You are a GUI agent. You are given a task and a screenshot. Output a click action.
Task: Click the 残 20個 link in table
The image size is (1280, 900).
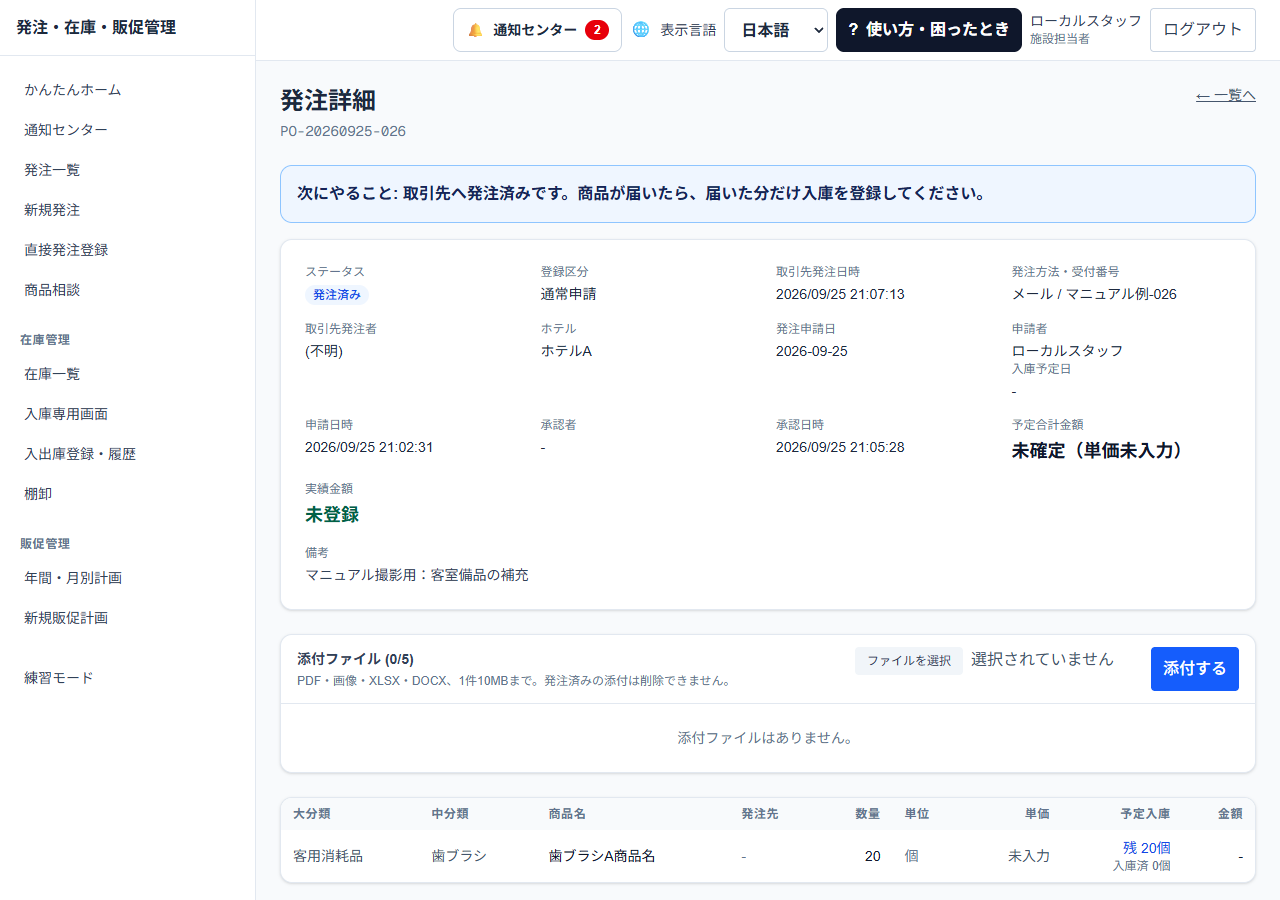tap(1147, 848)
